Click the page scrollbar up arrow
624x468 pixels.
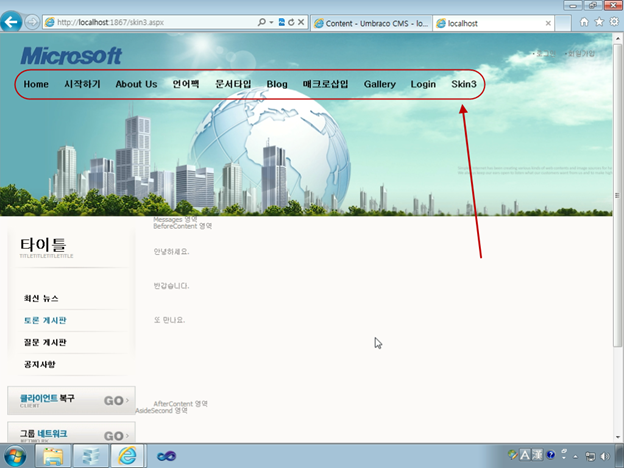pyautogui.click(x=618, y=39)
